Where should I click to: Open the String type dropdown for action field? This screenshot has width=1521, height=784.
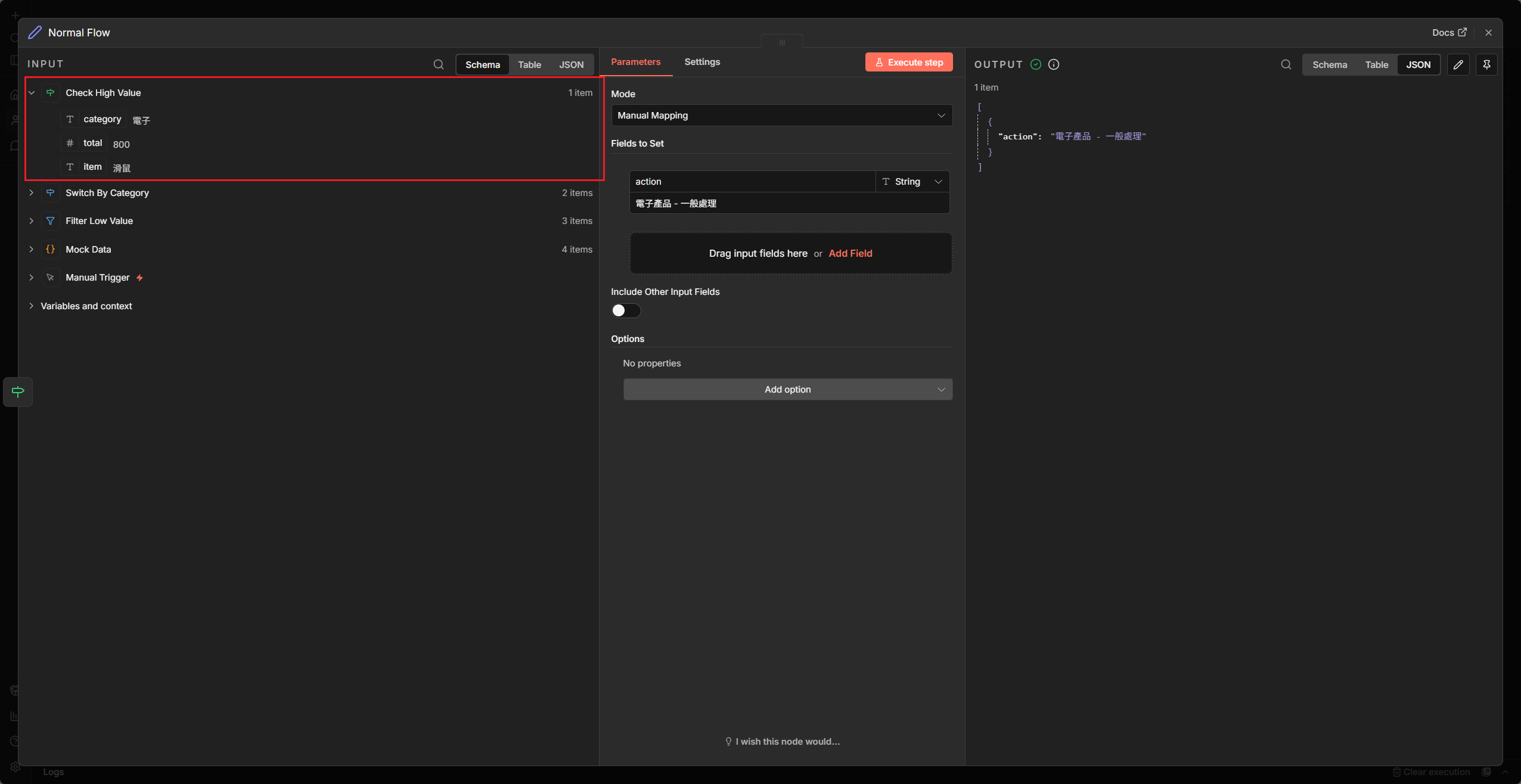tap(912, 182)
